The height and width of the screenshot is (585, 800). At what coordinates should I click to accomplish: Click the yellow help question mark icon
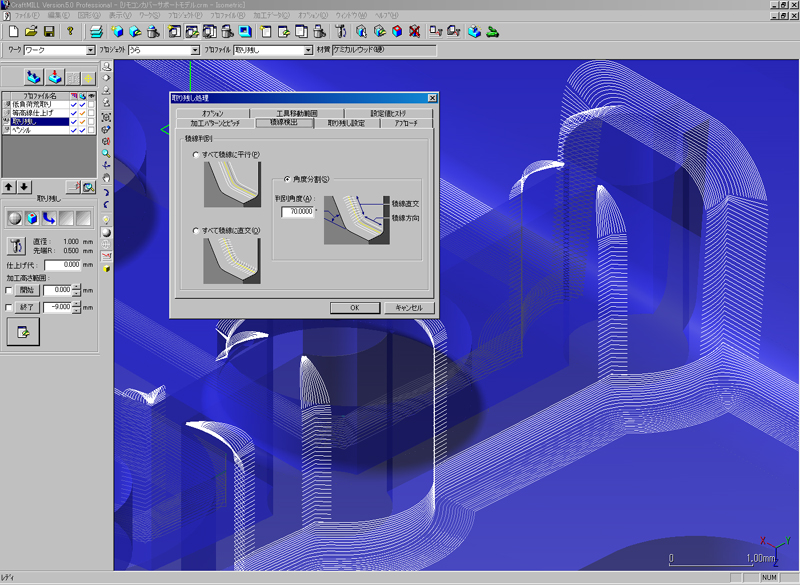pyautogui.click(x=70, y=32)
